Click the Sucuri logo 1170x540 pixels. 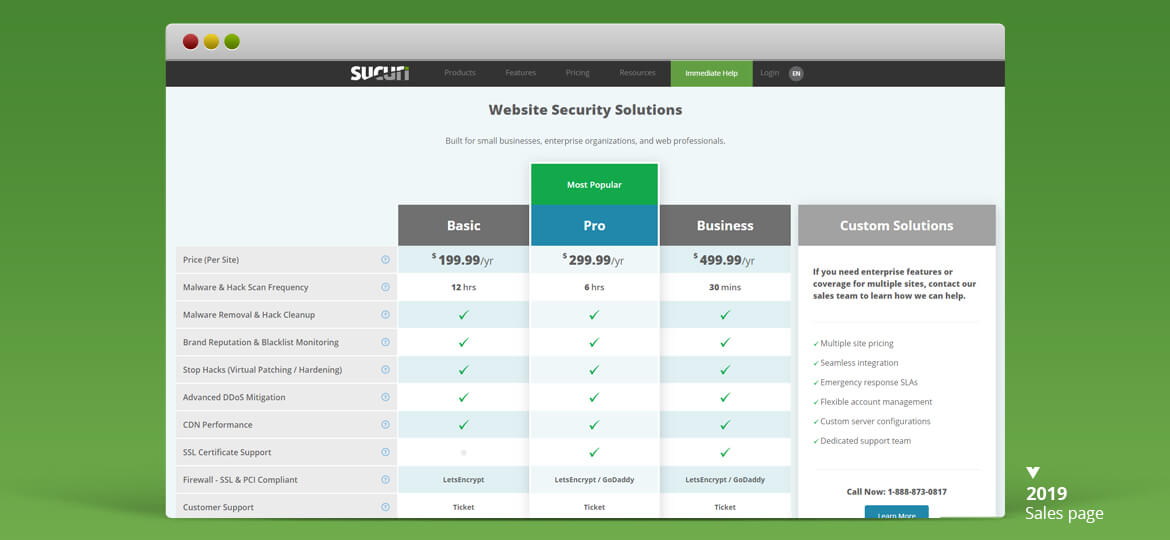coord(379,73)
